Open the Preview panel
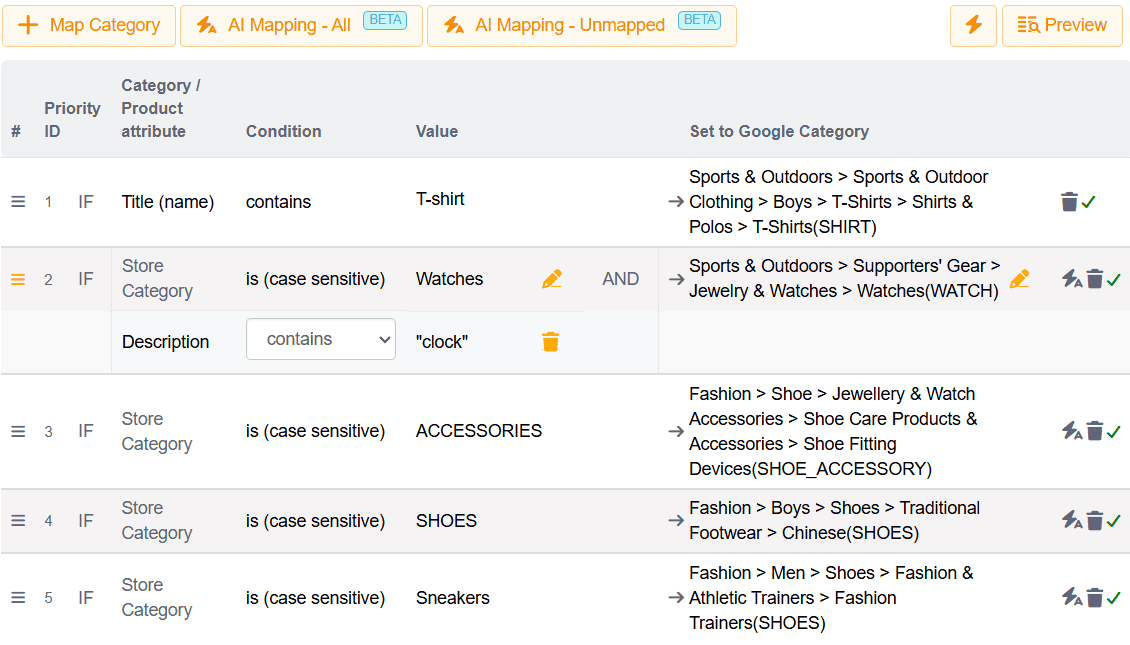The image size is (1130, 645). pyautogui.click(x=1062, y=26)
